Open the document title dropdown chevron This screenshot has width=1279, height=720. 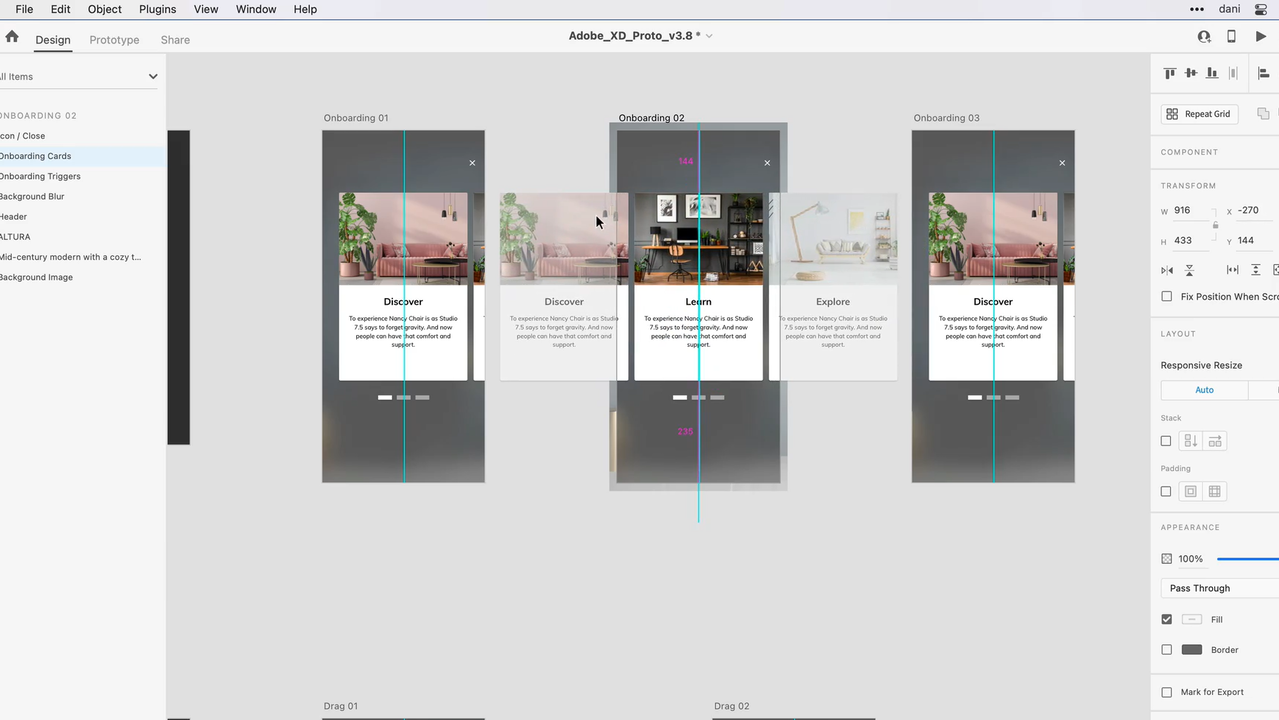pyautogui.click(x=709, y=36)
